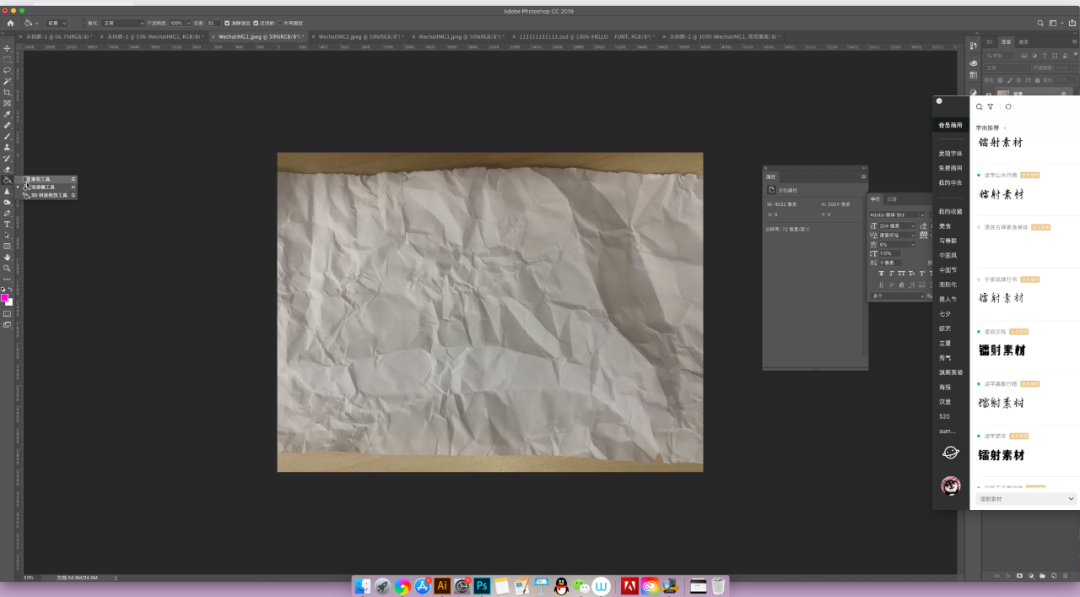This screenshot has width=1080, height=597.
Task: Open 免费商用 in the font sidebar
Action: (x=950, y=168)
